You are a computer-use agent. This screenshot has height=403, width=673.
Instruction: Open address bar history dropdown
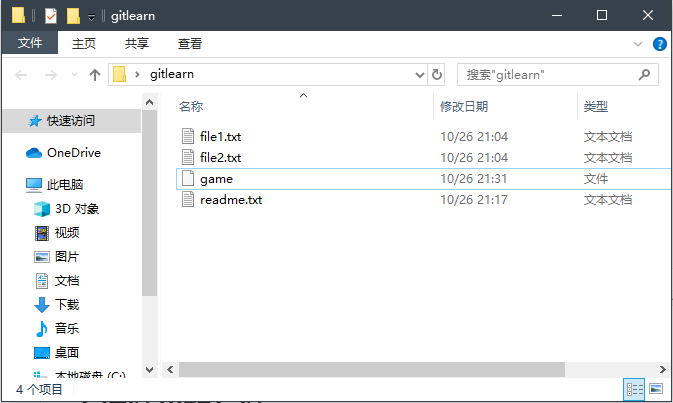[x=421, y=75]
